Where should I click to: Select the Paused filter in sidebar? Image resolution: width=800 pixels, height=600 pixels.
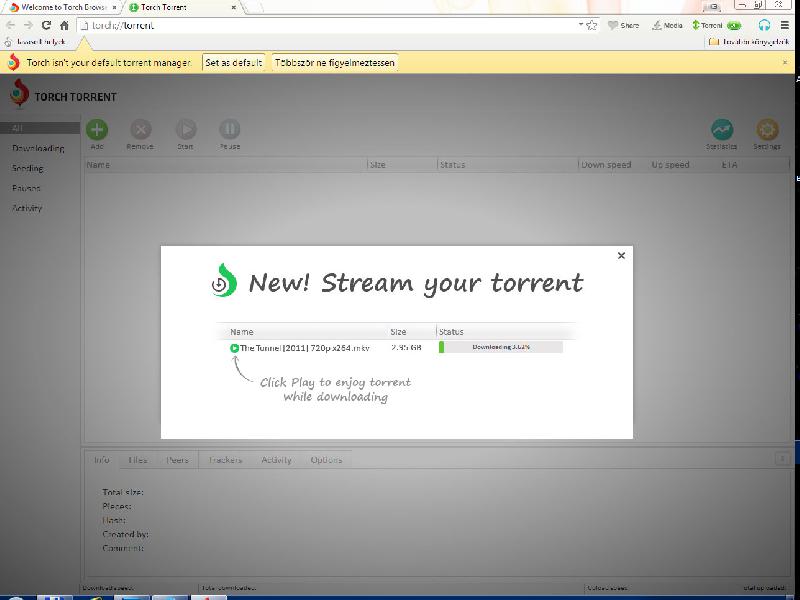click(x=26, y=188)
